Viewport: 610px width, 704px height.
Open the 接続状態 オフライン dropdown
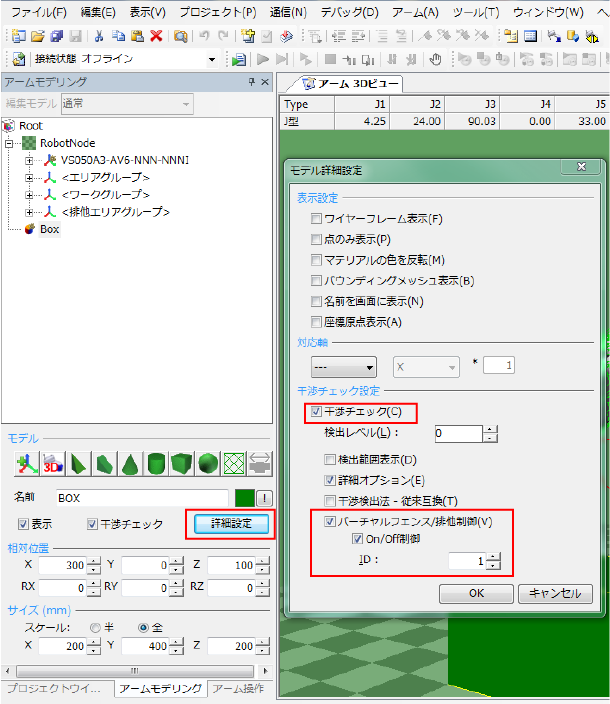coord(211,60)
